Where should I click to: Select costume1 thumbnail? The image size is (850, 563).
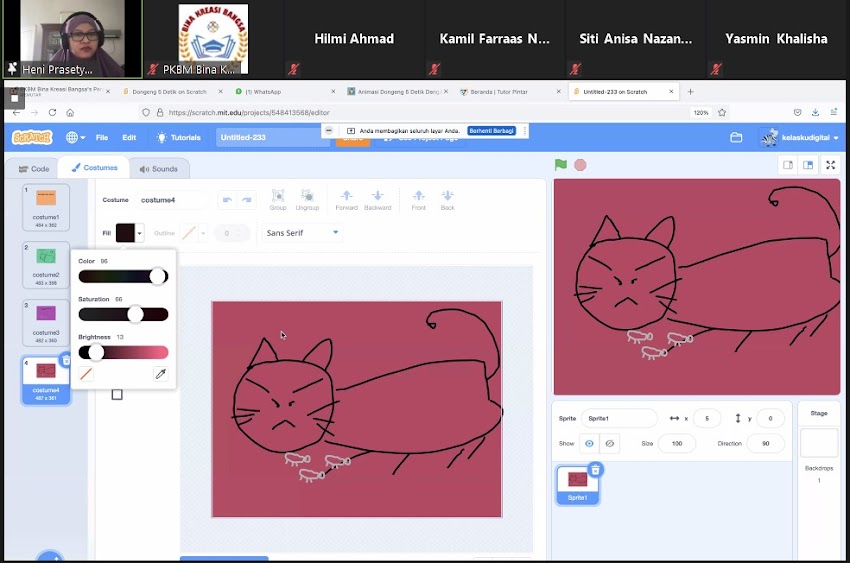tap(46, 207)
